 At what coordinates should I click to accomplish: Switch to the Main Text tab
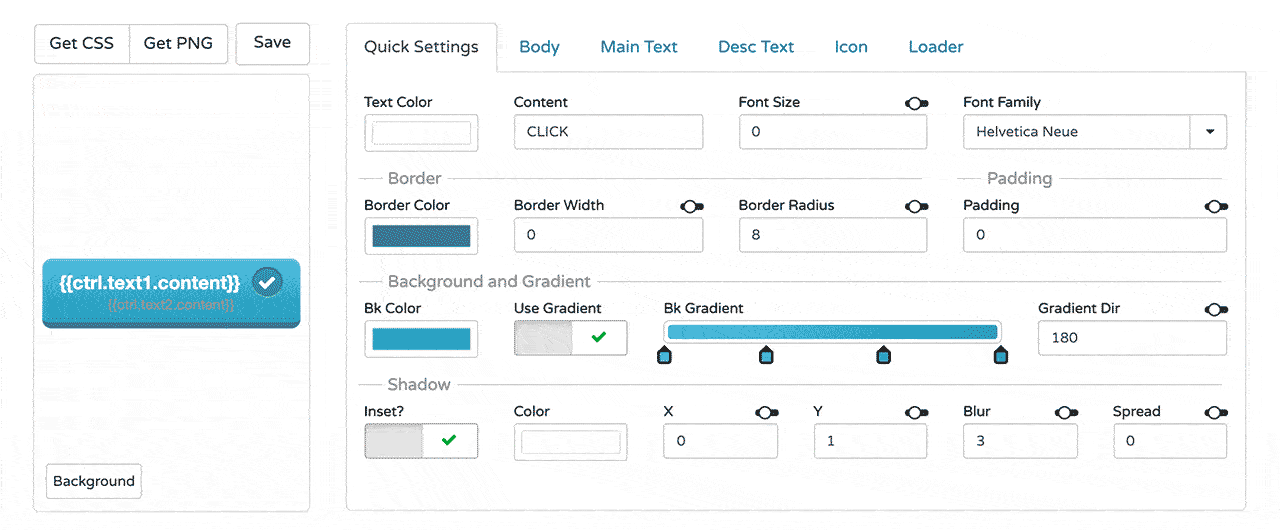[x=639, y=47]
